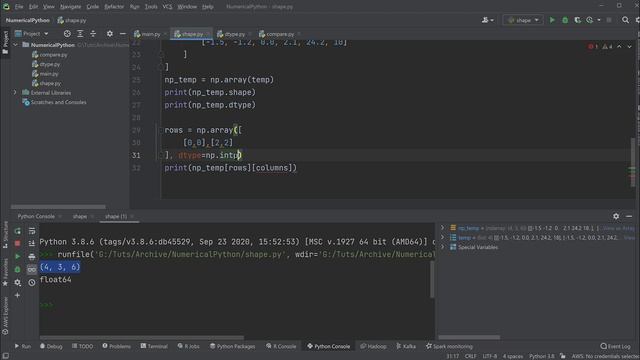
Task: Expand the np_temp variable
Action: [443, 228]
